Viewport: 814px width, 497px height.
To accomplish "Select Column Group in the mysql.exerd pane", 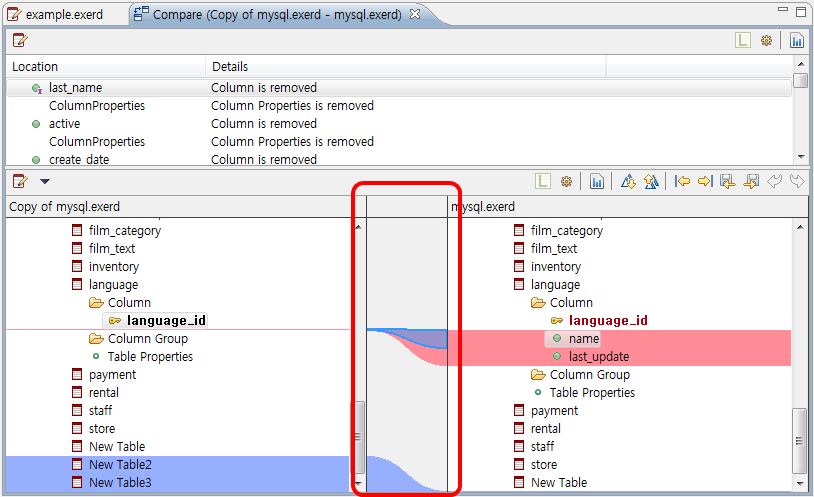I will click(590, 374).
